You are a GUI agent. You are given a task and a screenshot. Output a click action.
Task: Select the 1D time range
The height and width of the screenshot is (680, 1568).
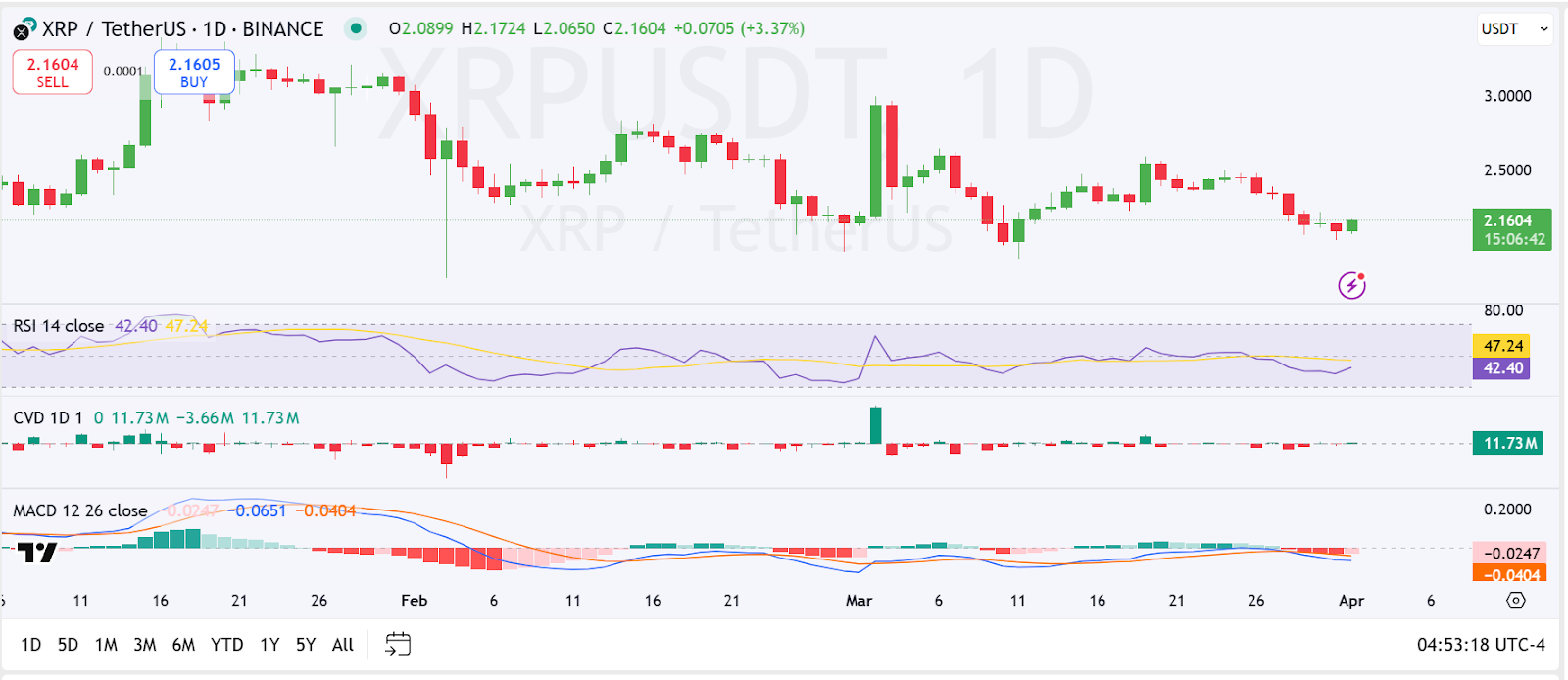31,645
